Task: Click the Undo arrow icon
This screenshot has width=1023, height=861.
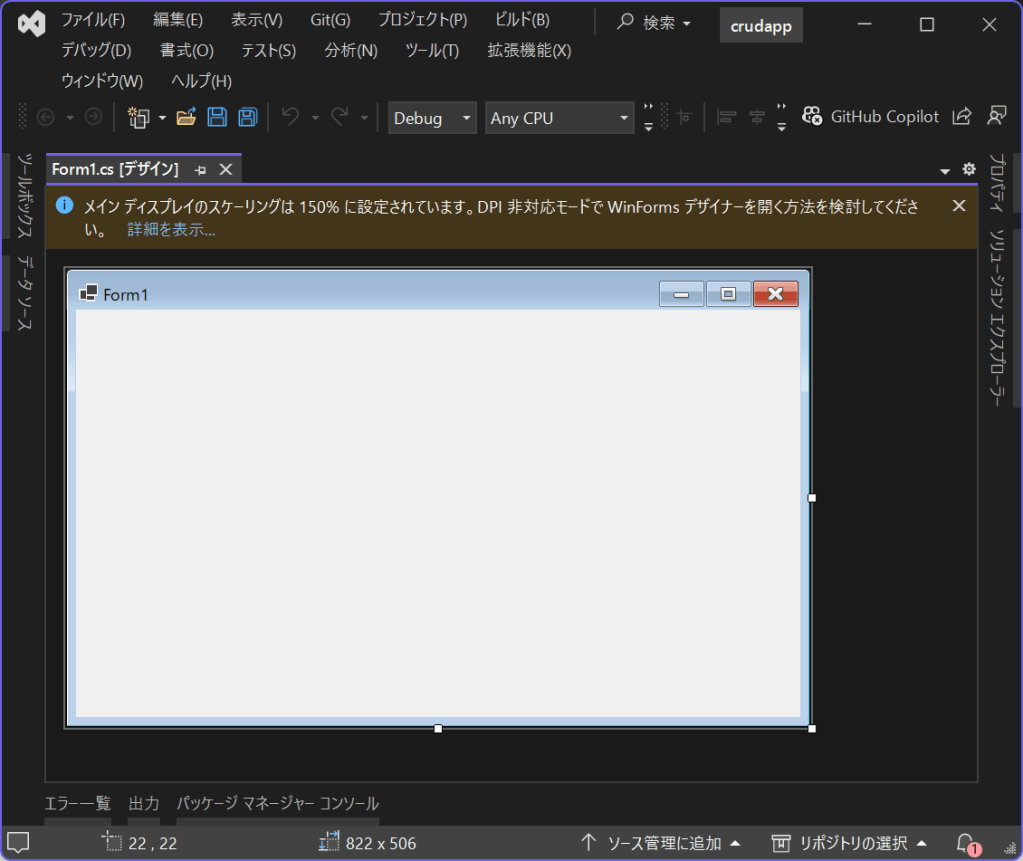Action: (291, 117)
